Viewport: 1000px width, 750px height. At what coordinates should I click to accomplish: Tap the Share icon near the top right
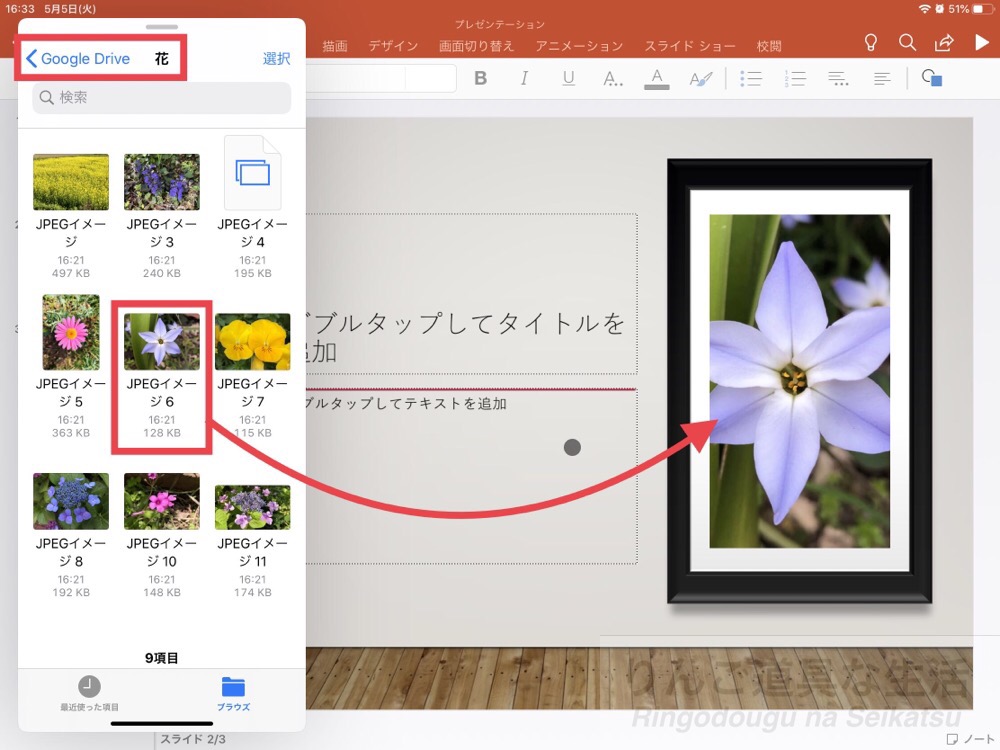(944, 43)
